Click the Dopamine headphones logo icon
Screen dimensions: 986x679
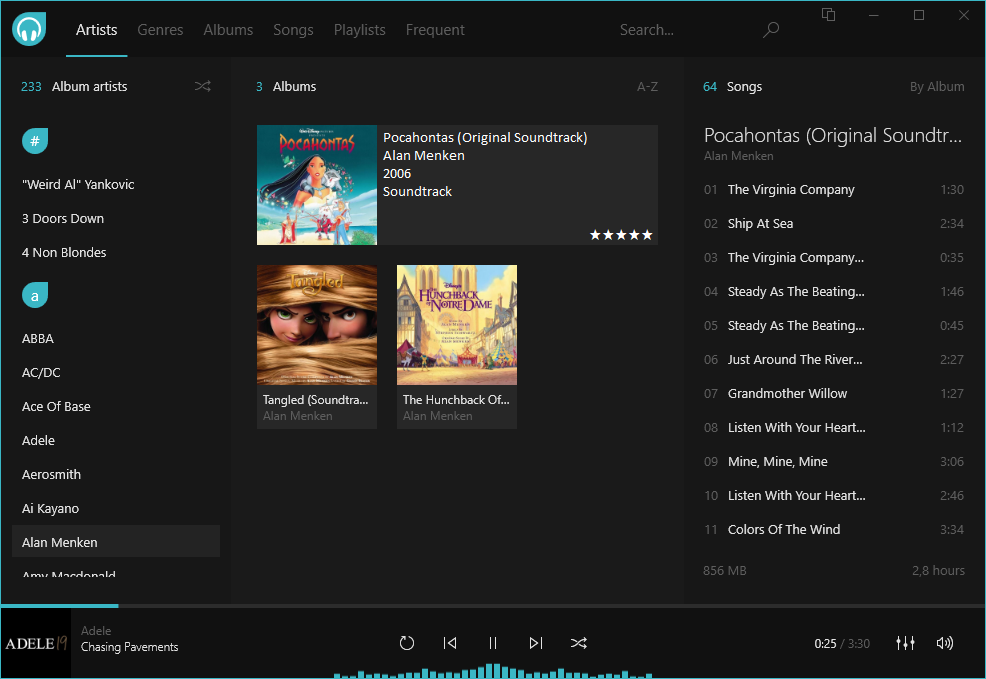point(29,29)
